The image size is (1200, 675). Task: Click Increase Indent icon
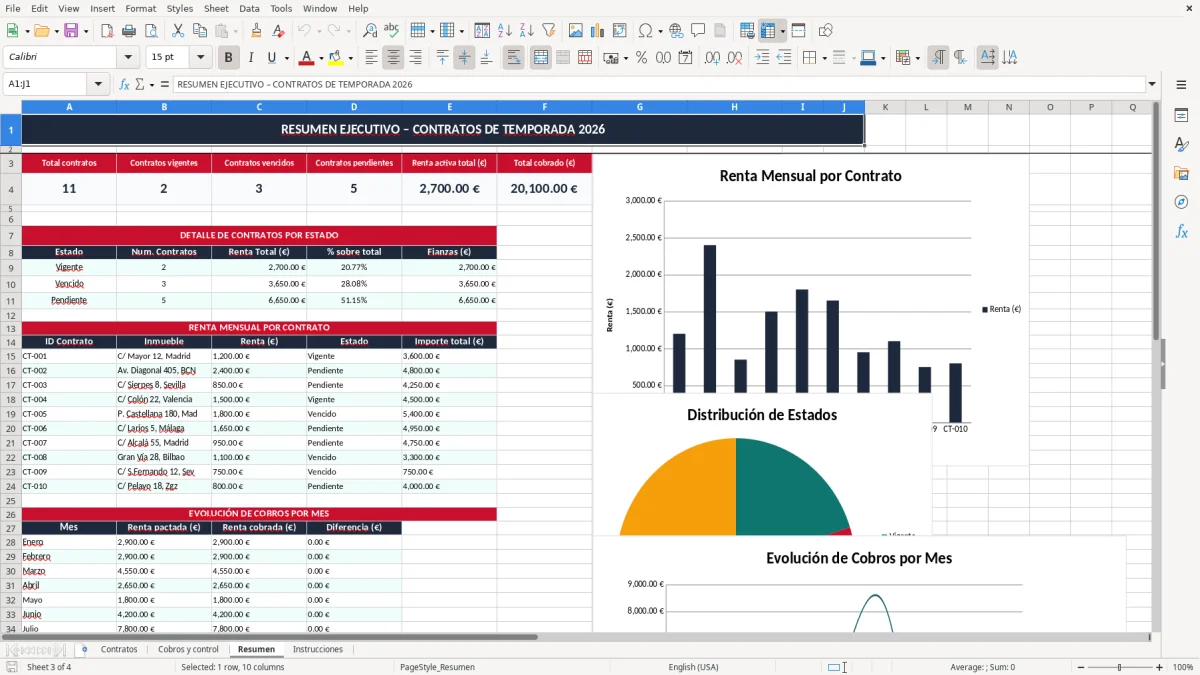[x=762, y=58]
